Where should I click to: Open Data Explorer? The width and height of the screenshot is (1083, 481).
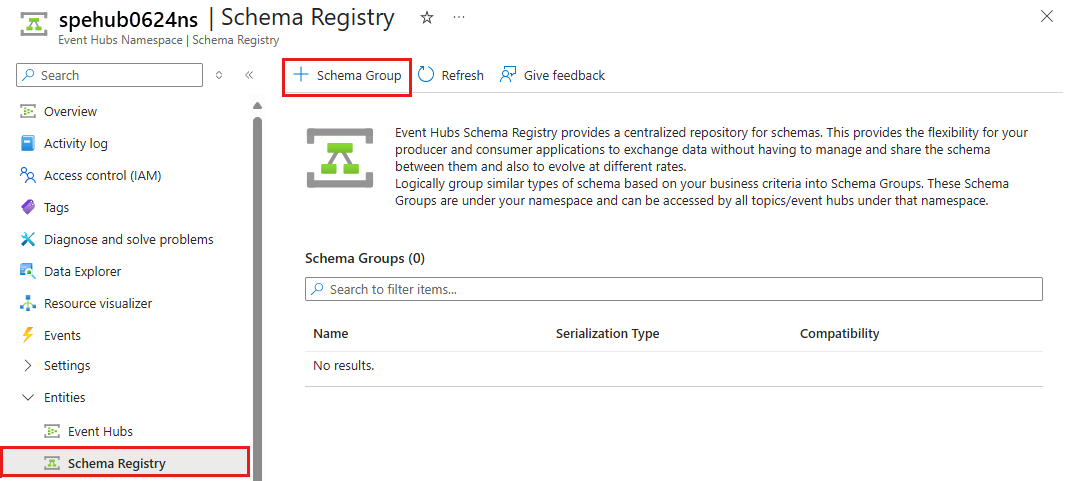(82, 271)
